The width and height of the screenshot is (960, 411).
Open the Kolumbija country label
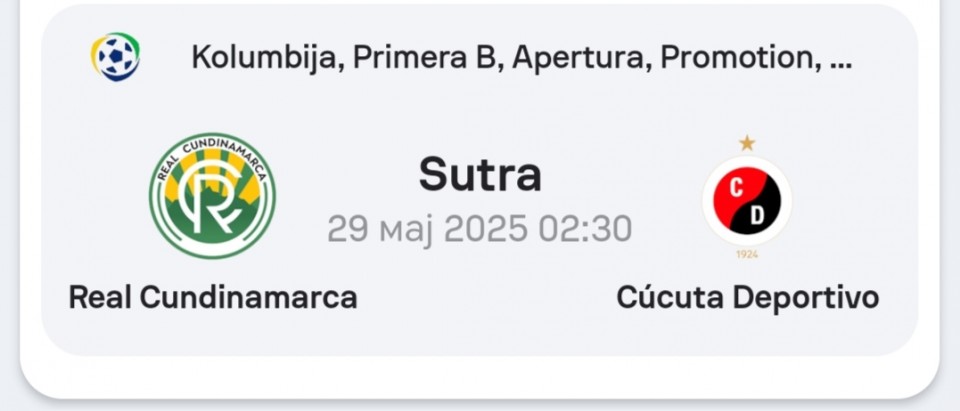267,58
